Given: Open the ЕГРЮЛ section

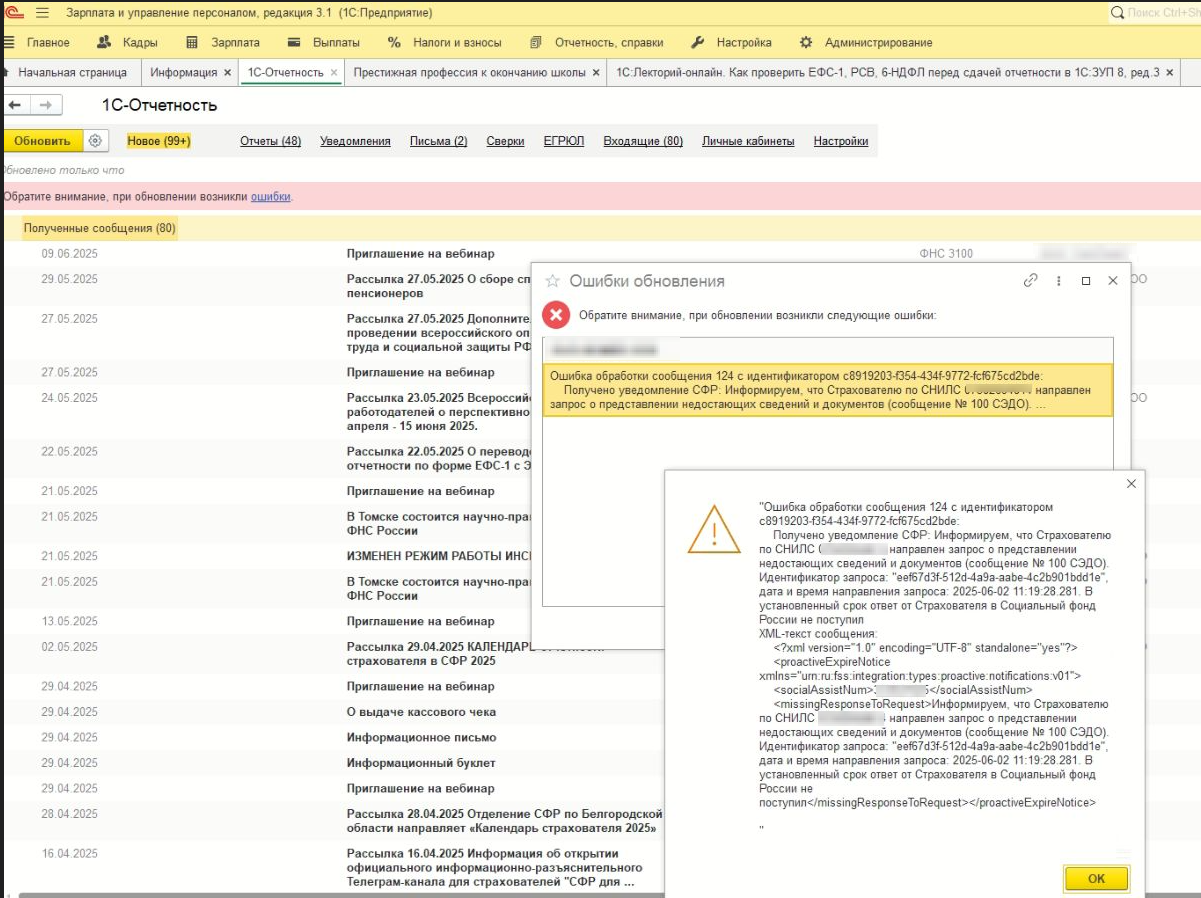Looking at the screenshot, I should point(564,141).
